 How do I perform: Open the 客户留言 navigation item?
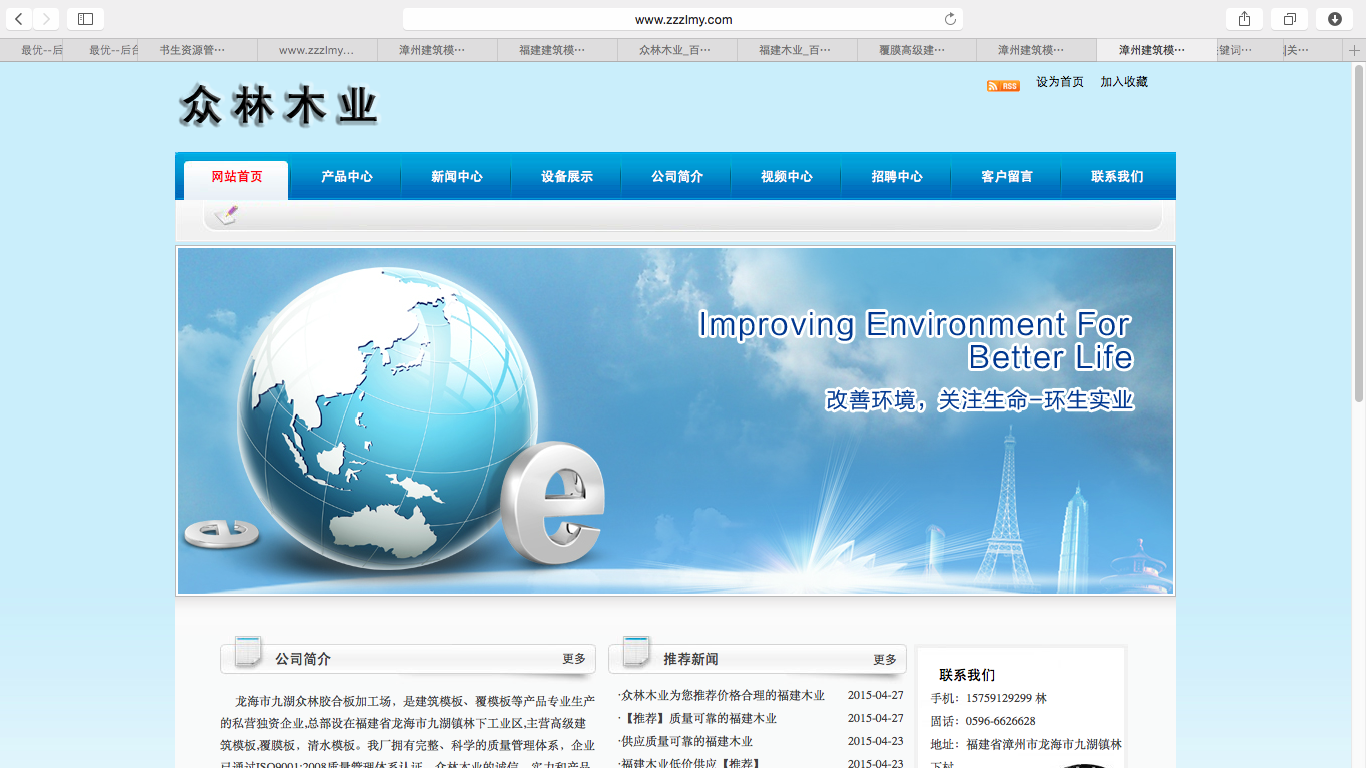pos(1007,177)
